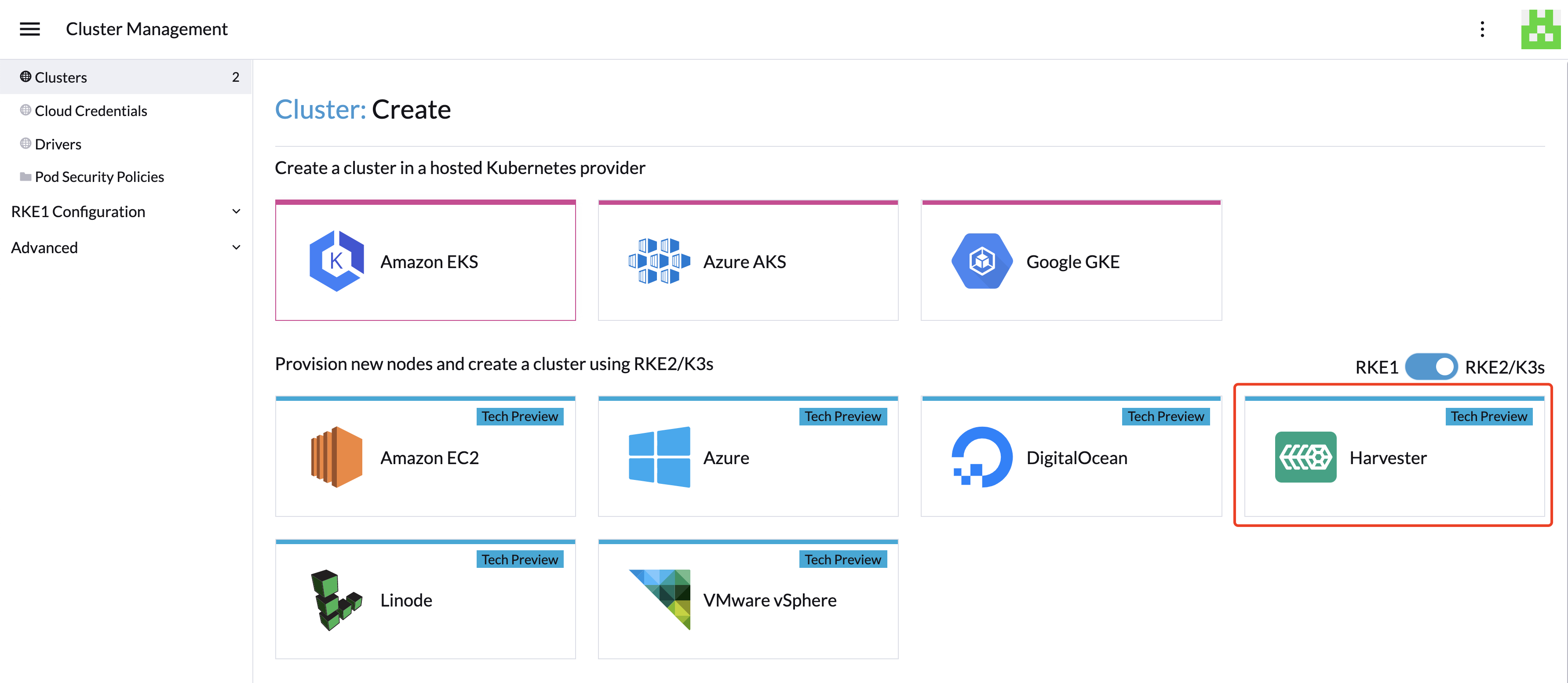1568x683 pixels.
Task: Toggle the RKE1 / RKE2 switch
Action: [1430, 367]
